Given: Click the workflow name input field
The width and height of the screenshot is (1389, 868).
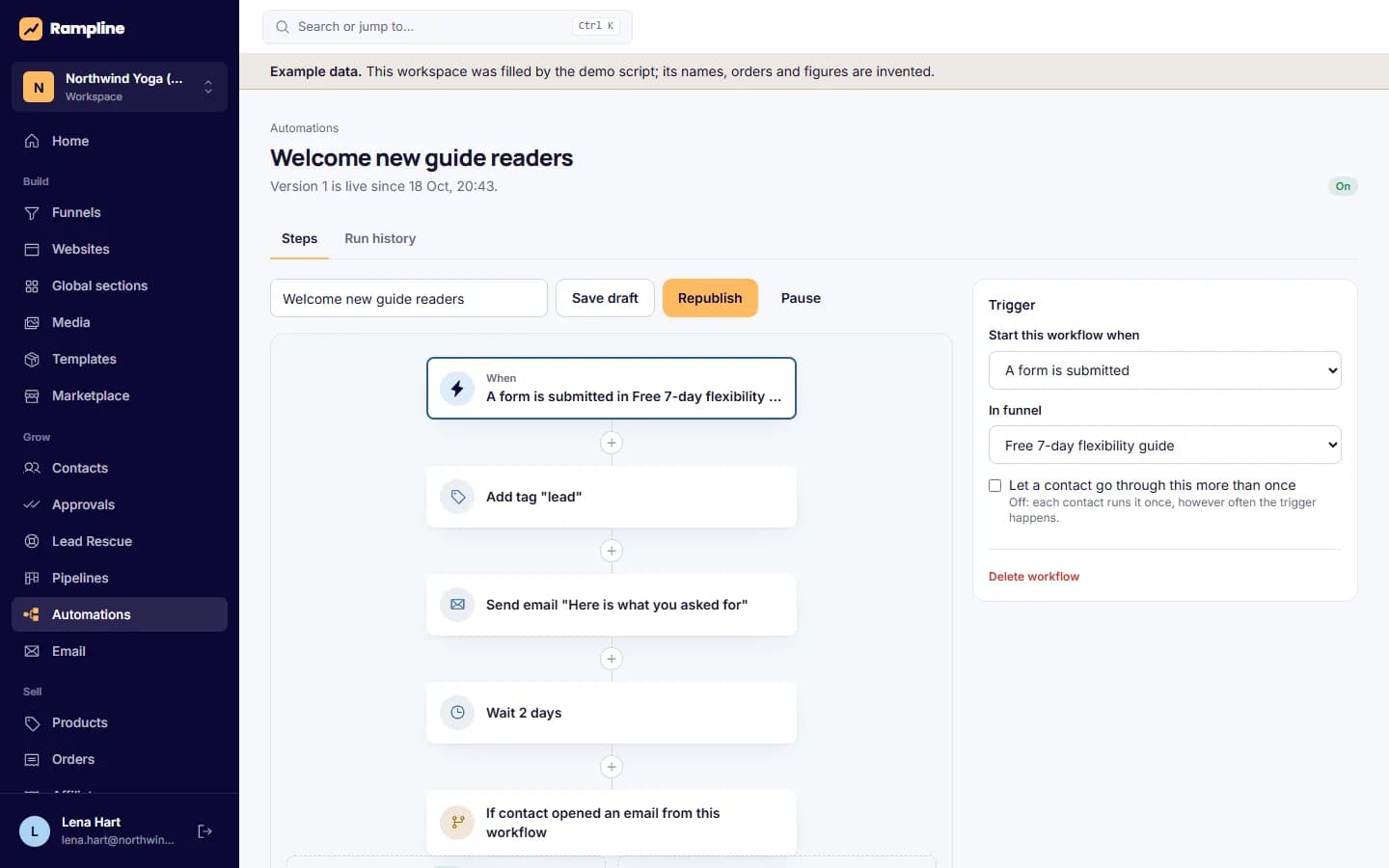Looking at the screenshot, I should coord(409,298).
